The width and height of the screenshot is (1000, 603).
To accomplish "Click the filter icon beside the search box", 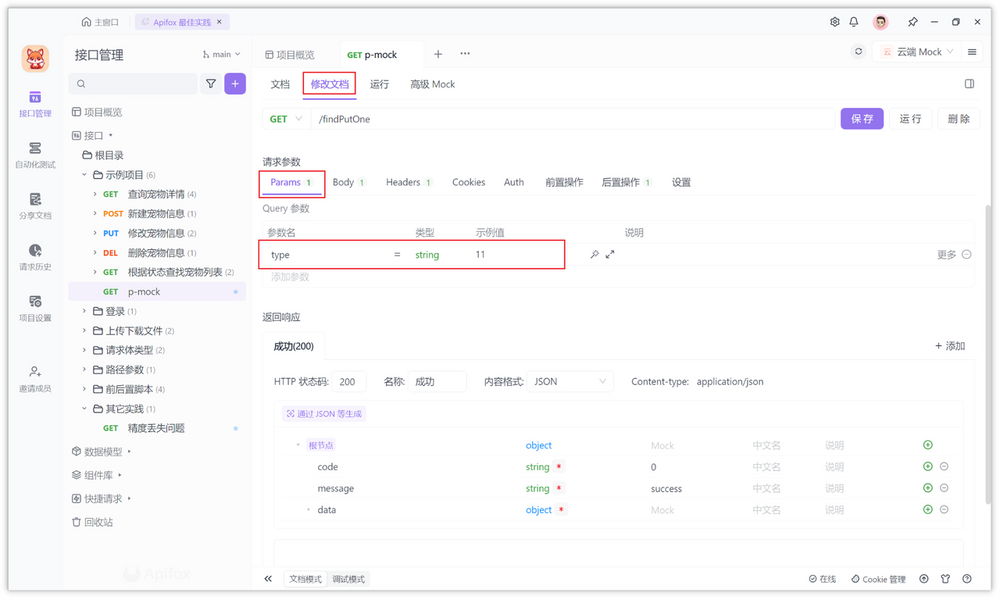I will click(x=210, y=83).
